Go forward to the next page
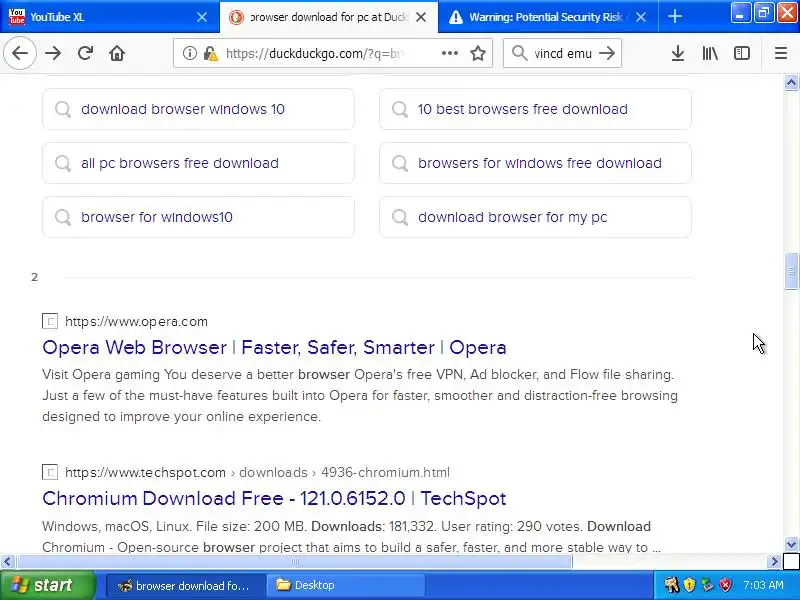The image size is (800, 600). [53, 53]
